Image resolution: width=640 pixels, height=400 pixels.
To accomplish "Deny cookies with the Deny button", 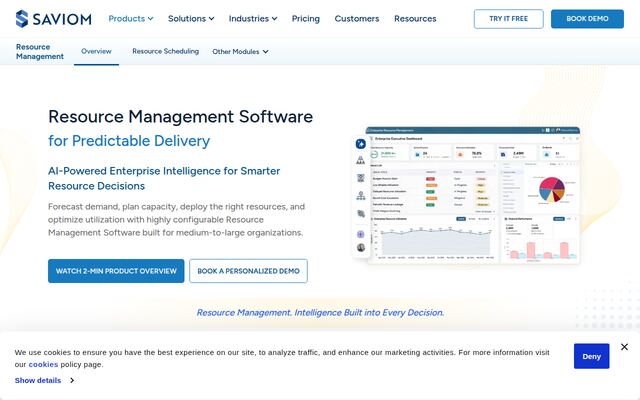I will [x=591, y=356].
